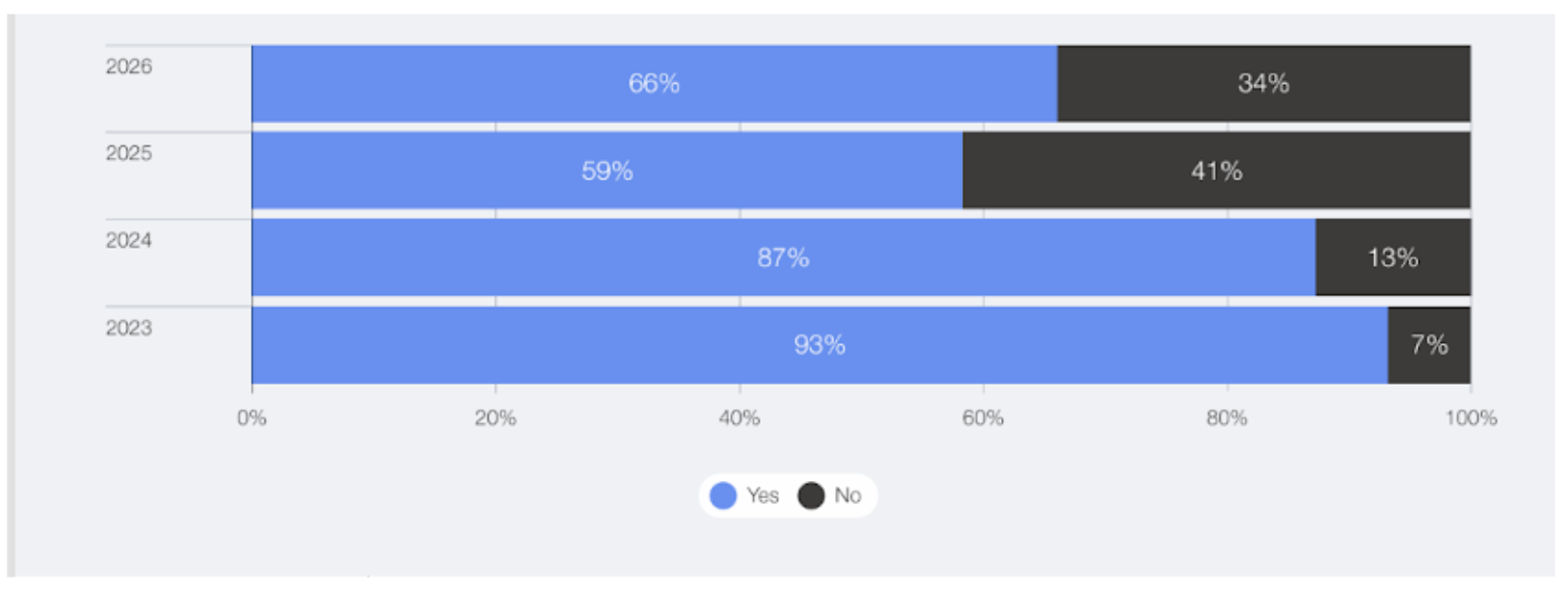Click the 2026 year axis label
The width and height of the screenshot is (1568, 590).
[129, 67]
